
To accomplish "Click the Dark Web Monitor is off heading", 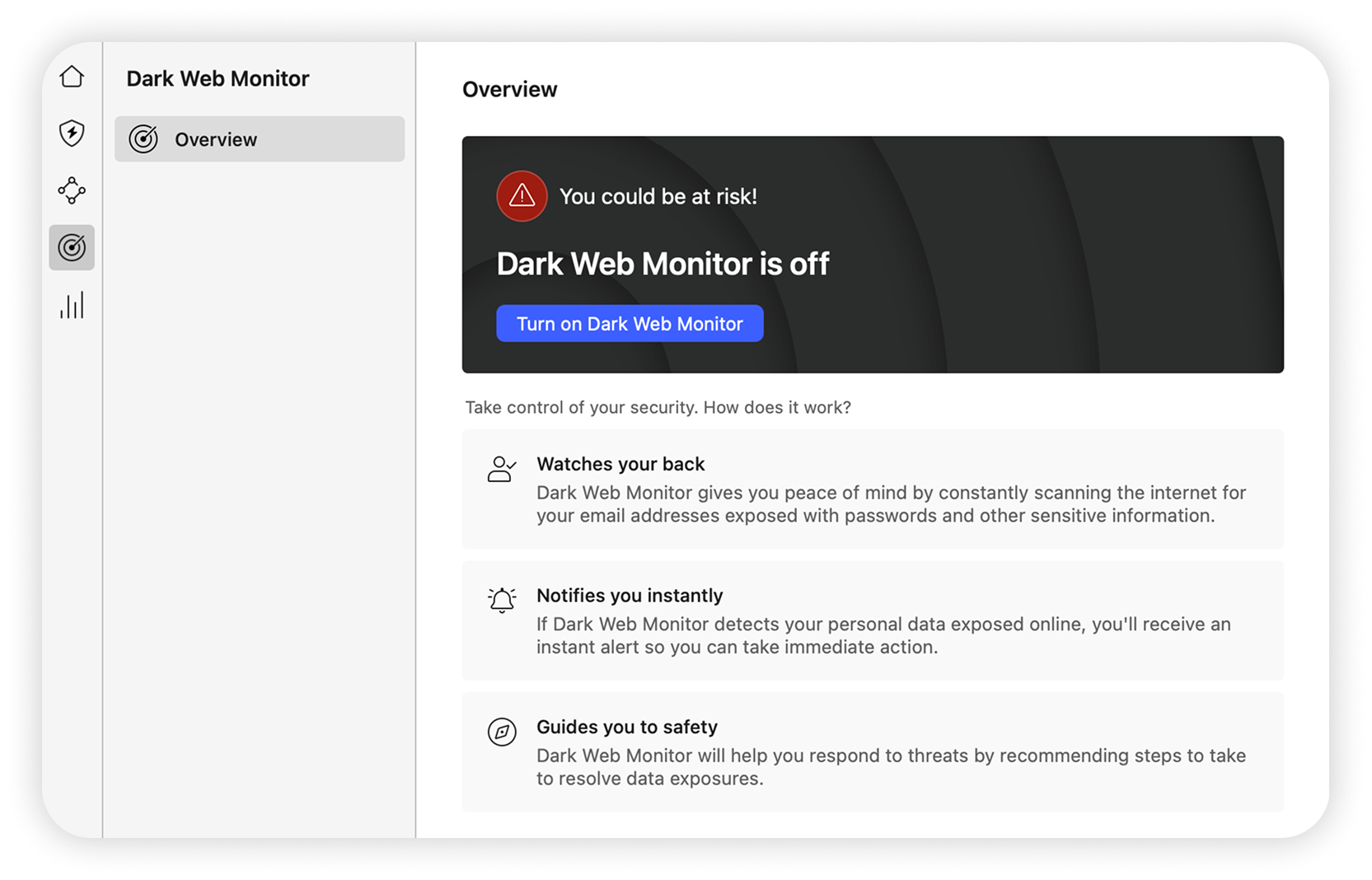I will click(663, 264).
